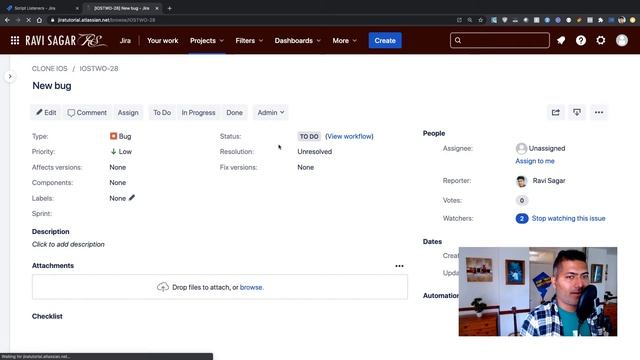Click the Bug issue type value

click(x=120, y=136)
